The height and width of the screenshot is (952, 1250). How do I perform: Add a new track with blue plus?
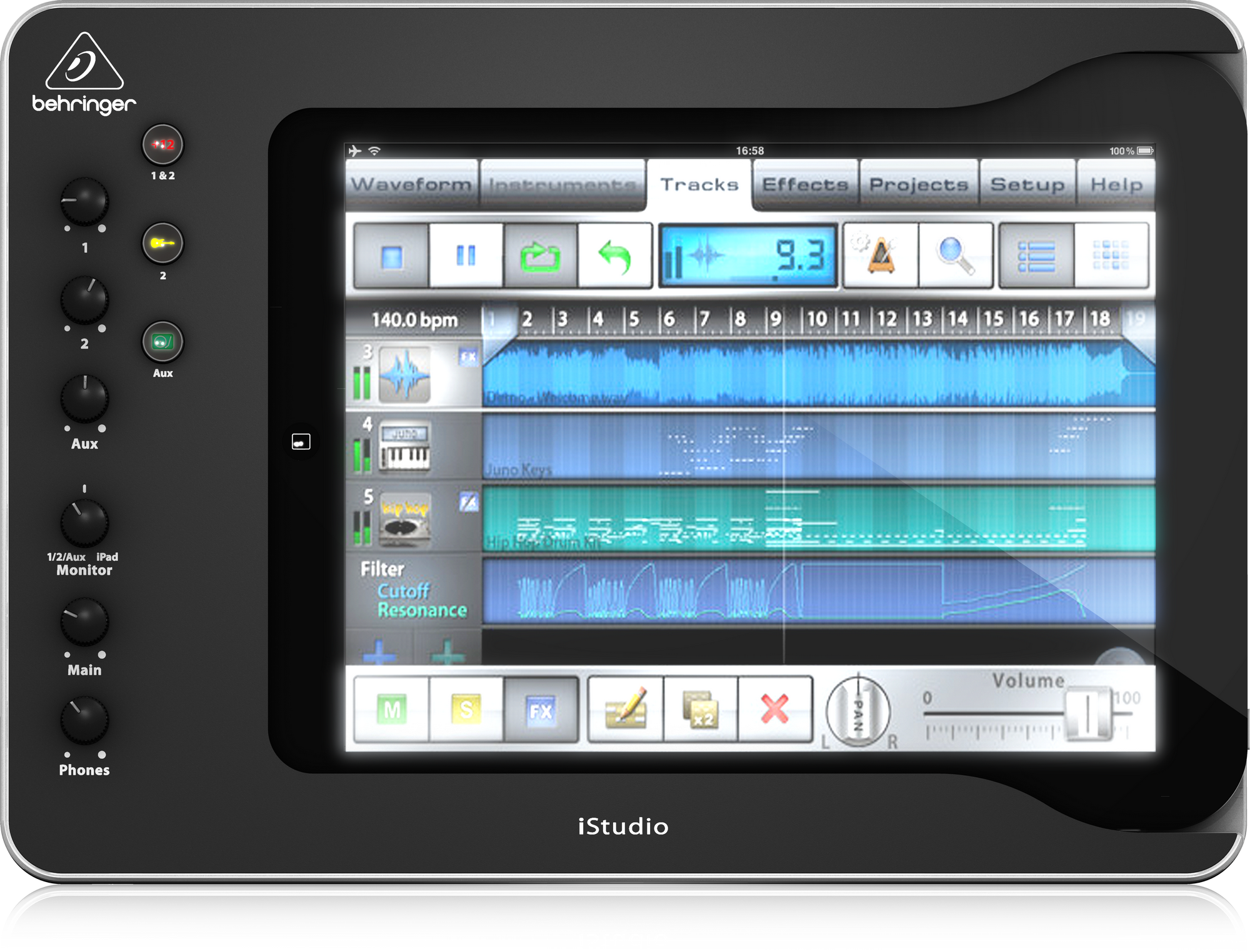click(x=379, y=651)
